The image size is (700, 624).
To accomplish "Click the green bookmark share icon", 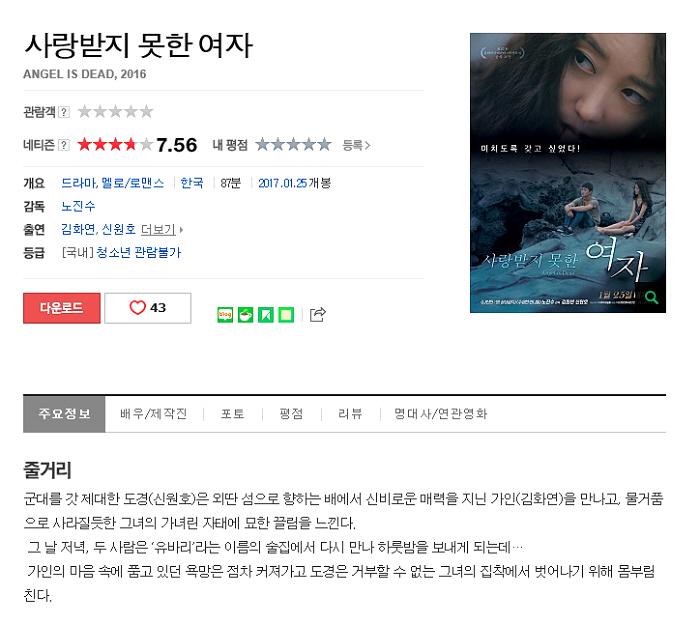I will (266, 315).
